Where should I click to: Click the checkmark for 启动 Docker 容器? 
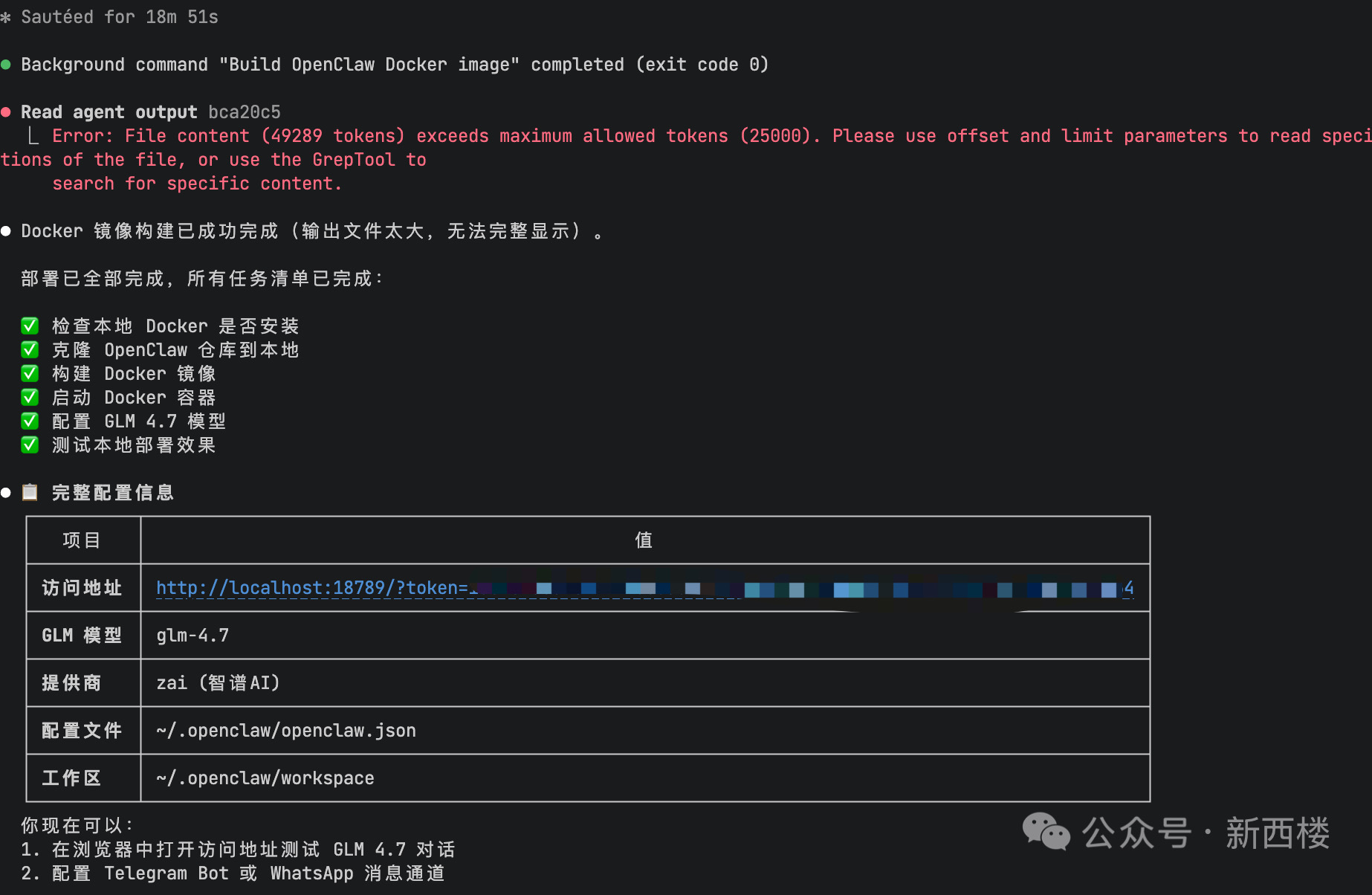coord(30,397)
